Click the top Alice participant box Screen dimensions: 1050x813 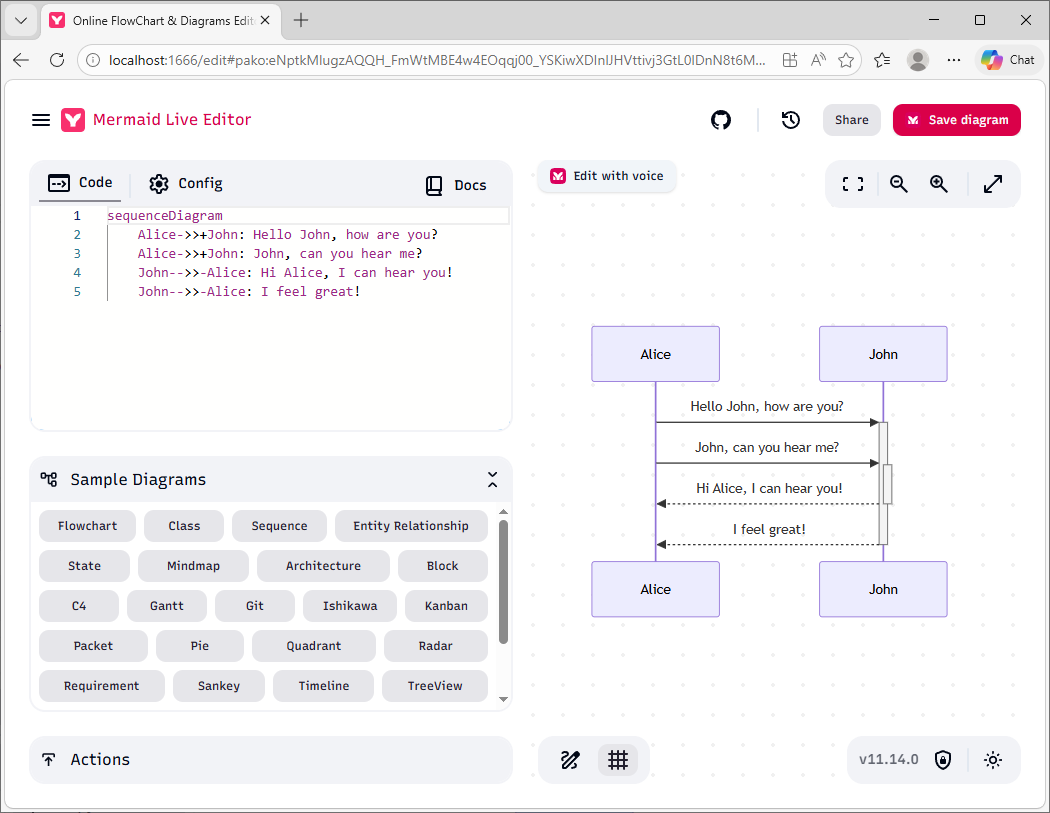tap(655, 354)
